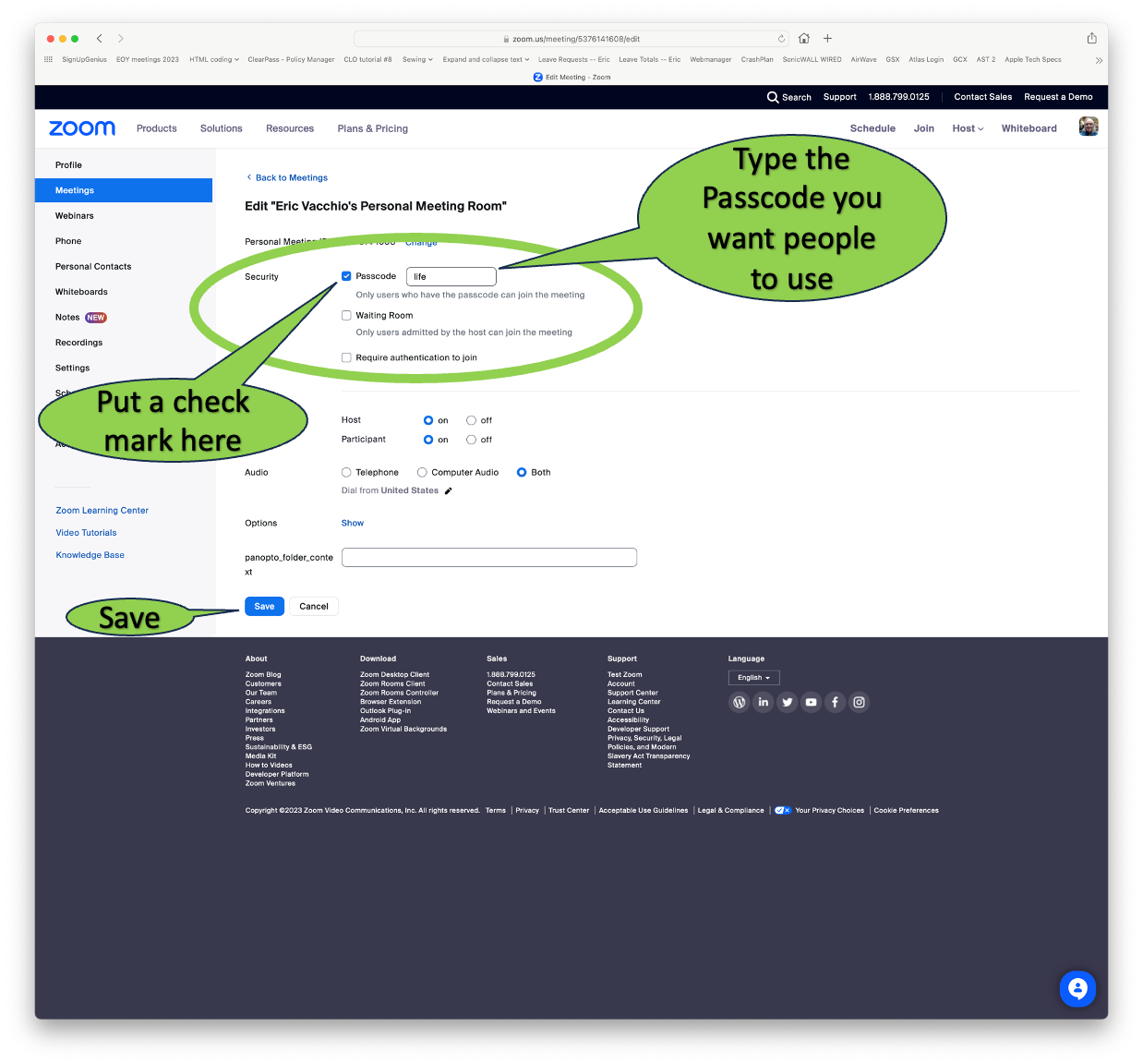The image size is (1143, 1064).
Task: Toggle the Passcode checkbox
Action: [346, 276]
